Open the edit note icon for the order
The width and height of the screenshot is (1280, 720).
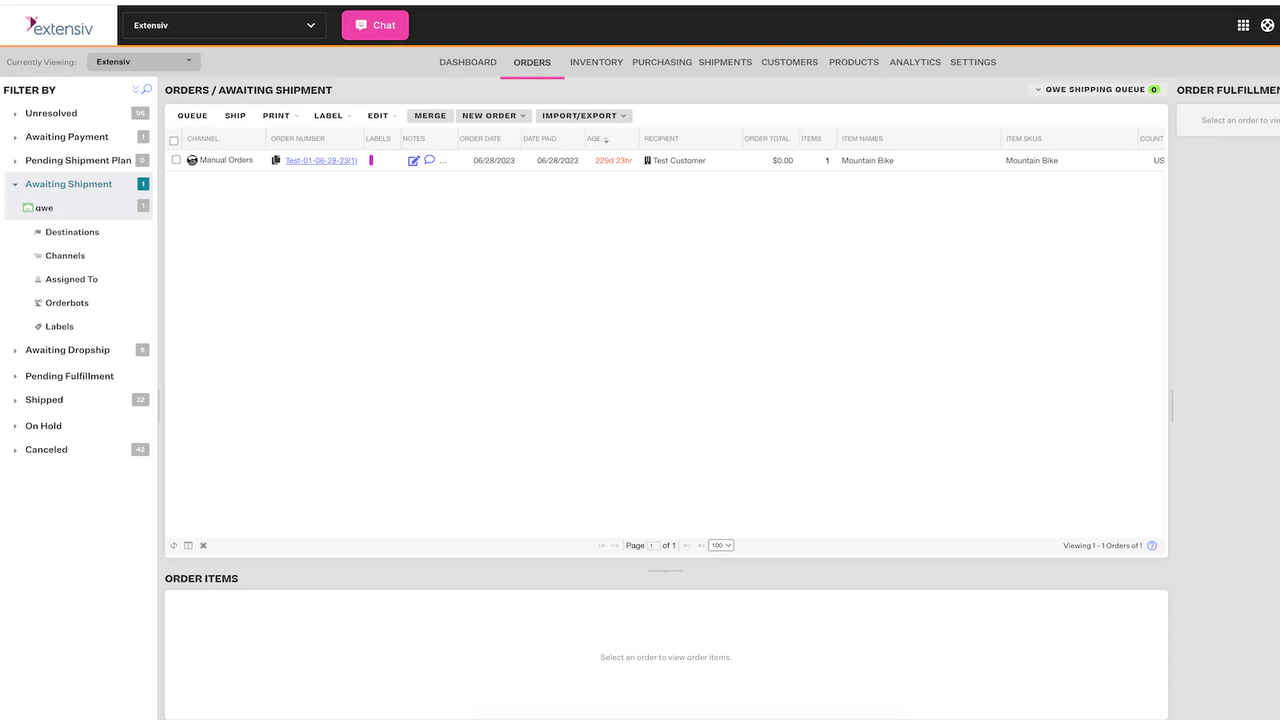point(414,160)
